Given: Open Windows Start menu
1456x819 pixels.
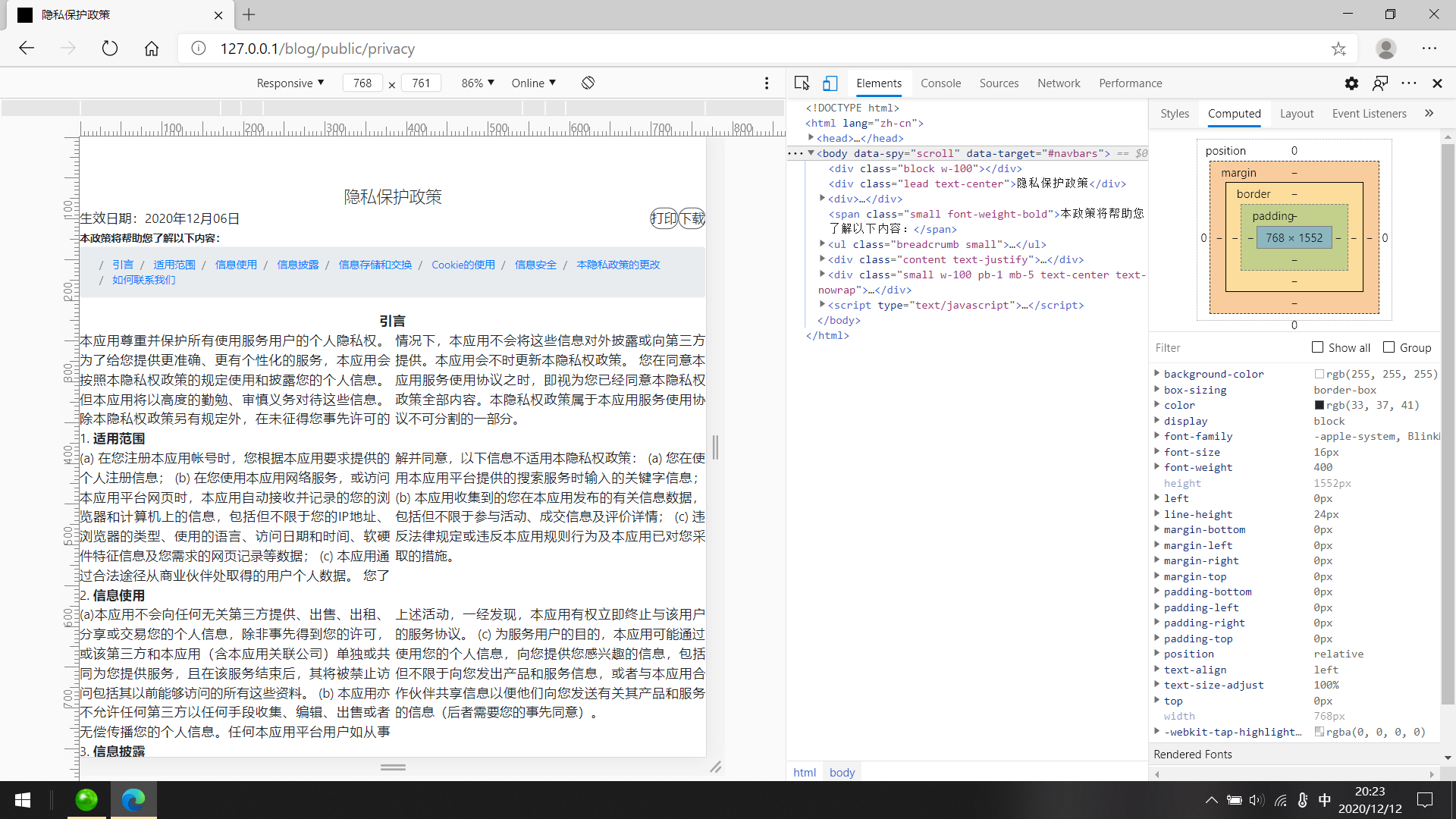Looking at the screenshot, I should 23,800.
